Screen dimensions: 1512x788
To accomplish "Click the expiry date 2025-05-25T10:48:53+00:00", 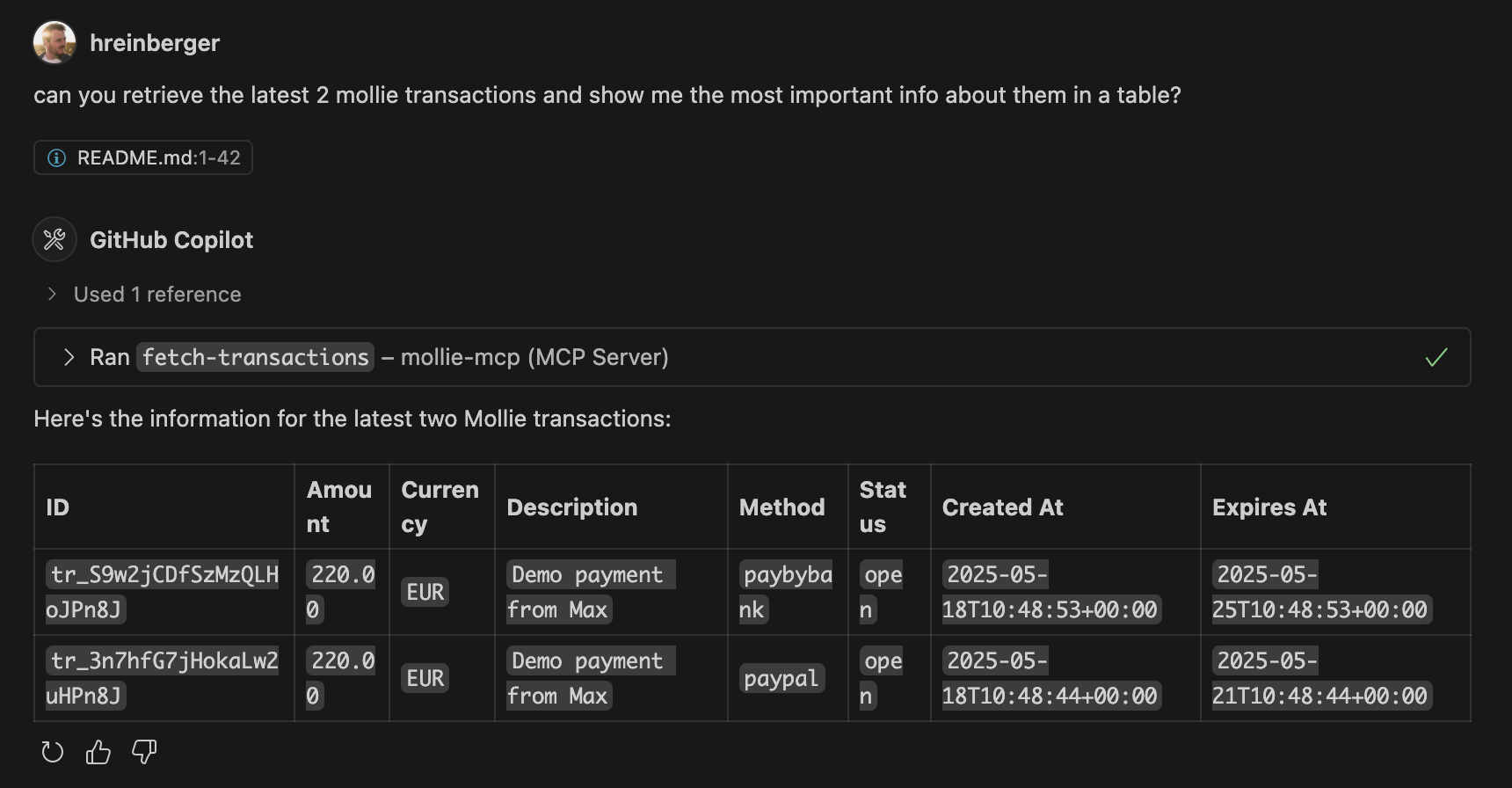I will click(x=1321, y=592).
